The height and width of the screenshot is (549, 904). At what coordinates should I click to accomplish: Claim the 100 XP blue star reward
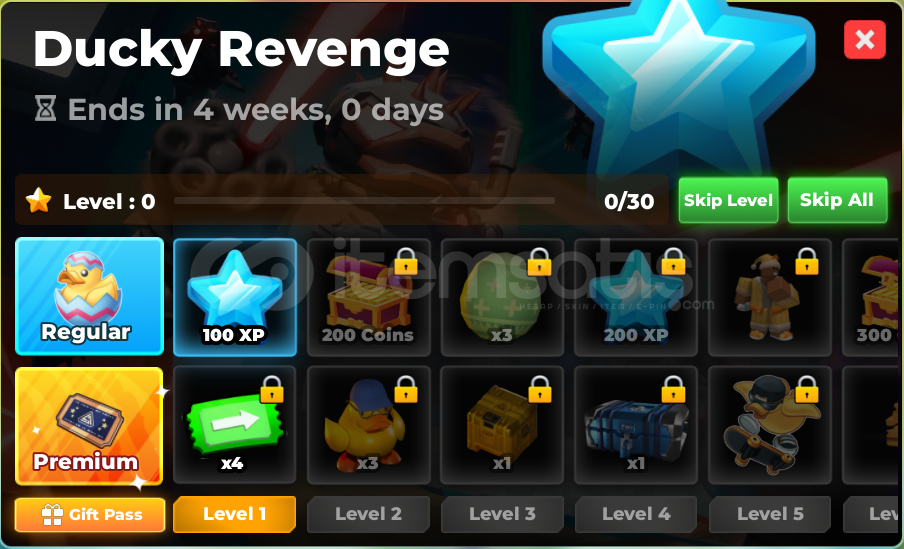235,297
